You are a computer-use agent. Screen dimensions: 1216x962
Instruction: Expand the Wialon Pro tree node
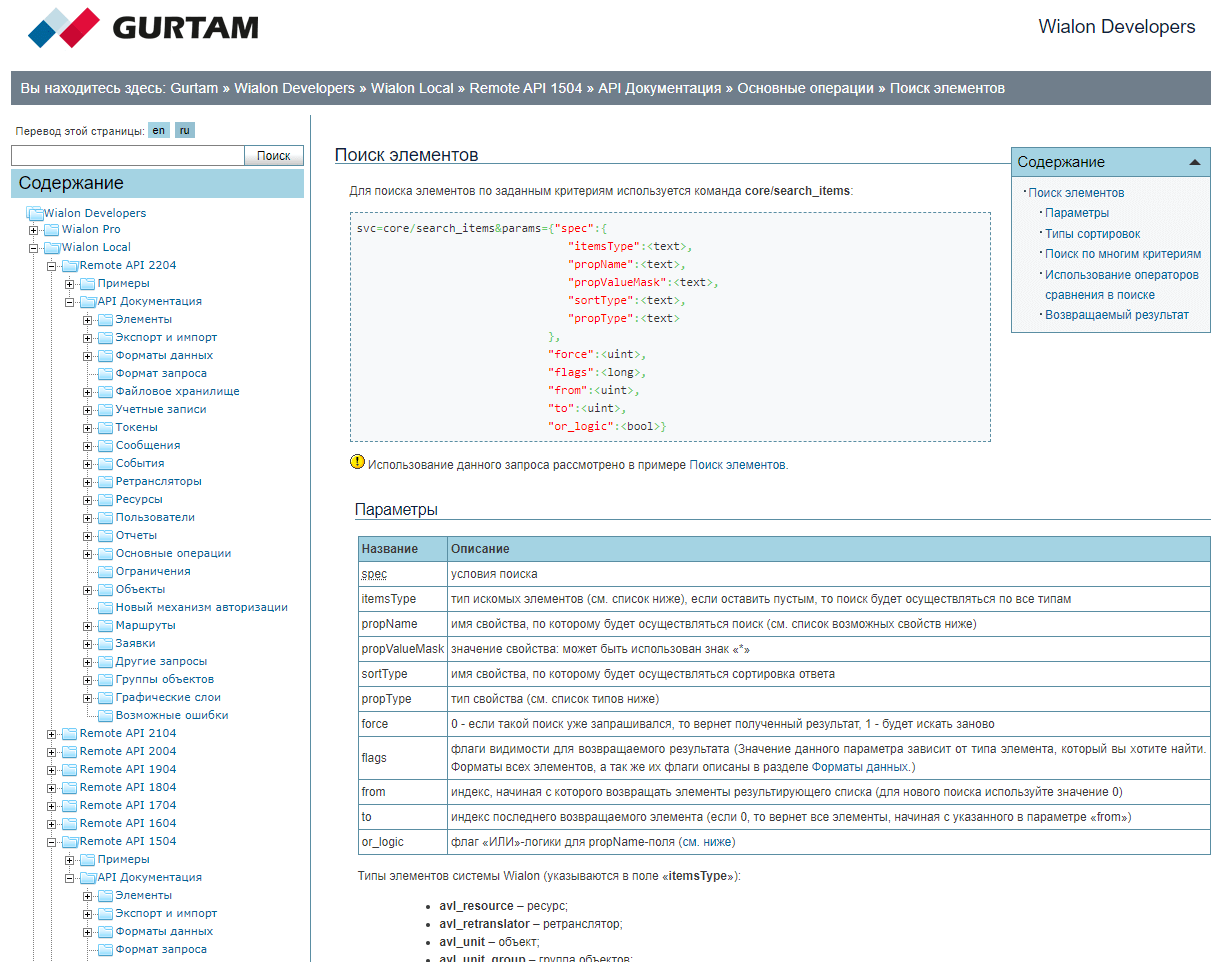click(x=34, y=230)
